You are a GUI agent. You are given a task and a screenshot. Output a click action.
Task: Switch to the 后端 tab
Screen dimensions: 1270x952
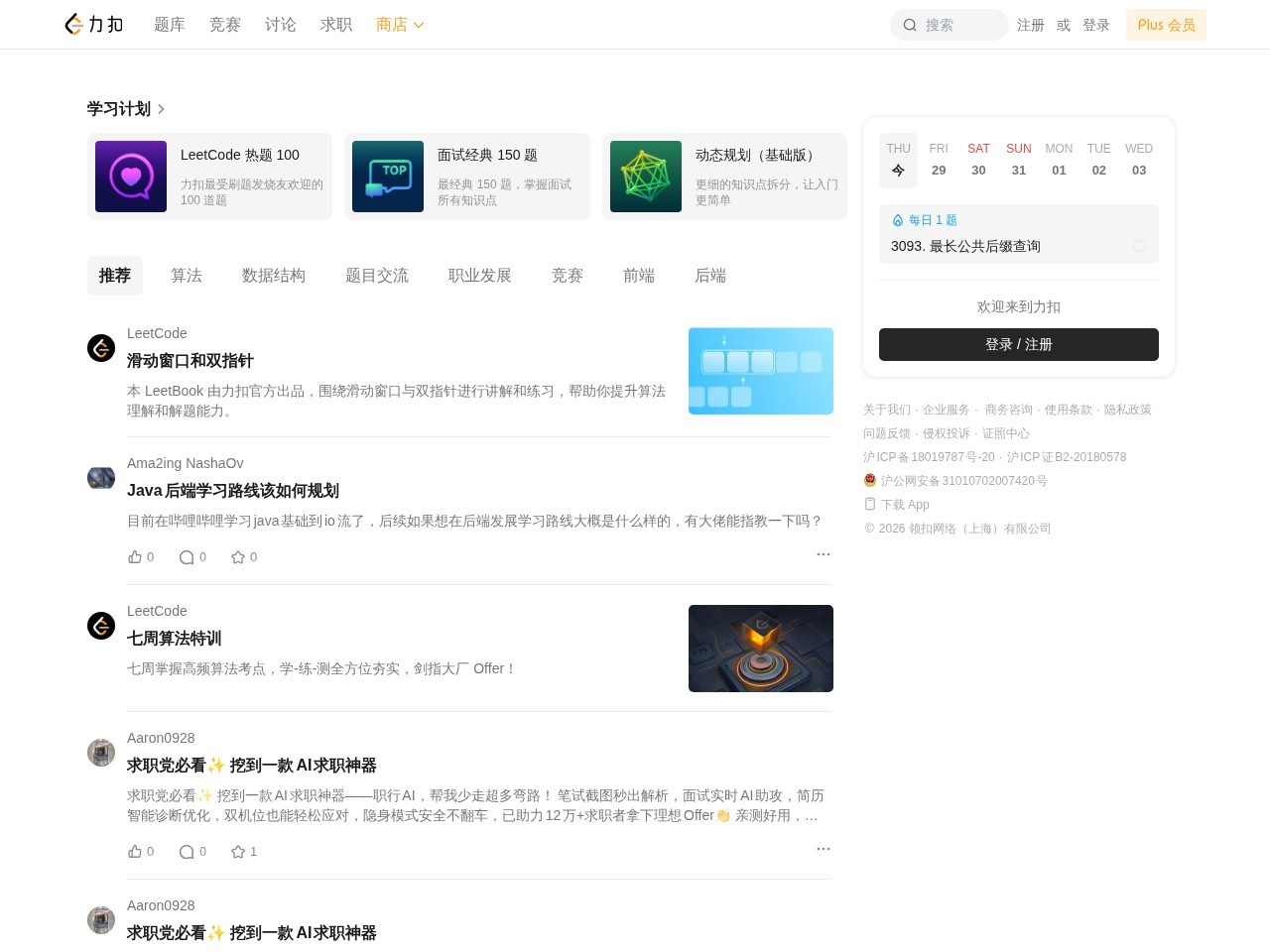[710, 276]
